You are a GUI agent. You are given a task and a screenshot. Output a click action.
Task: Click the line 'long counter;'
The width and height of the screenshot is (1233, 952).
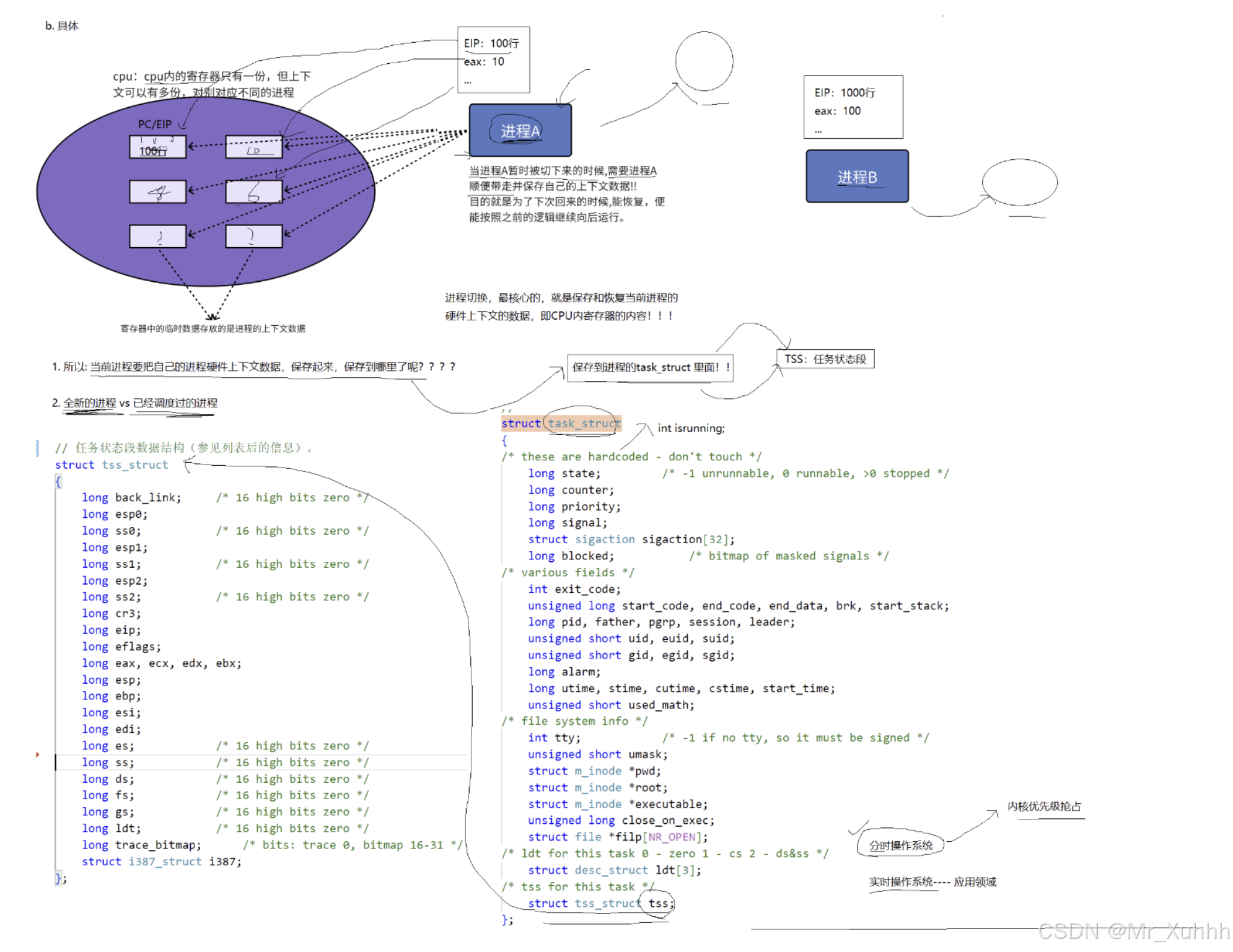(x=571, y=490)
